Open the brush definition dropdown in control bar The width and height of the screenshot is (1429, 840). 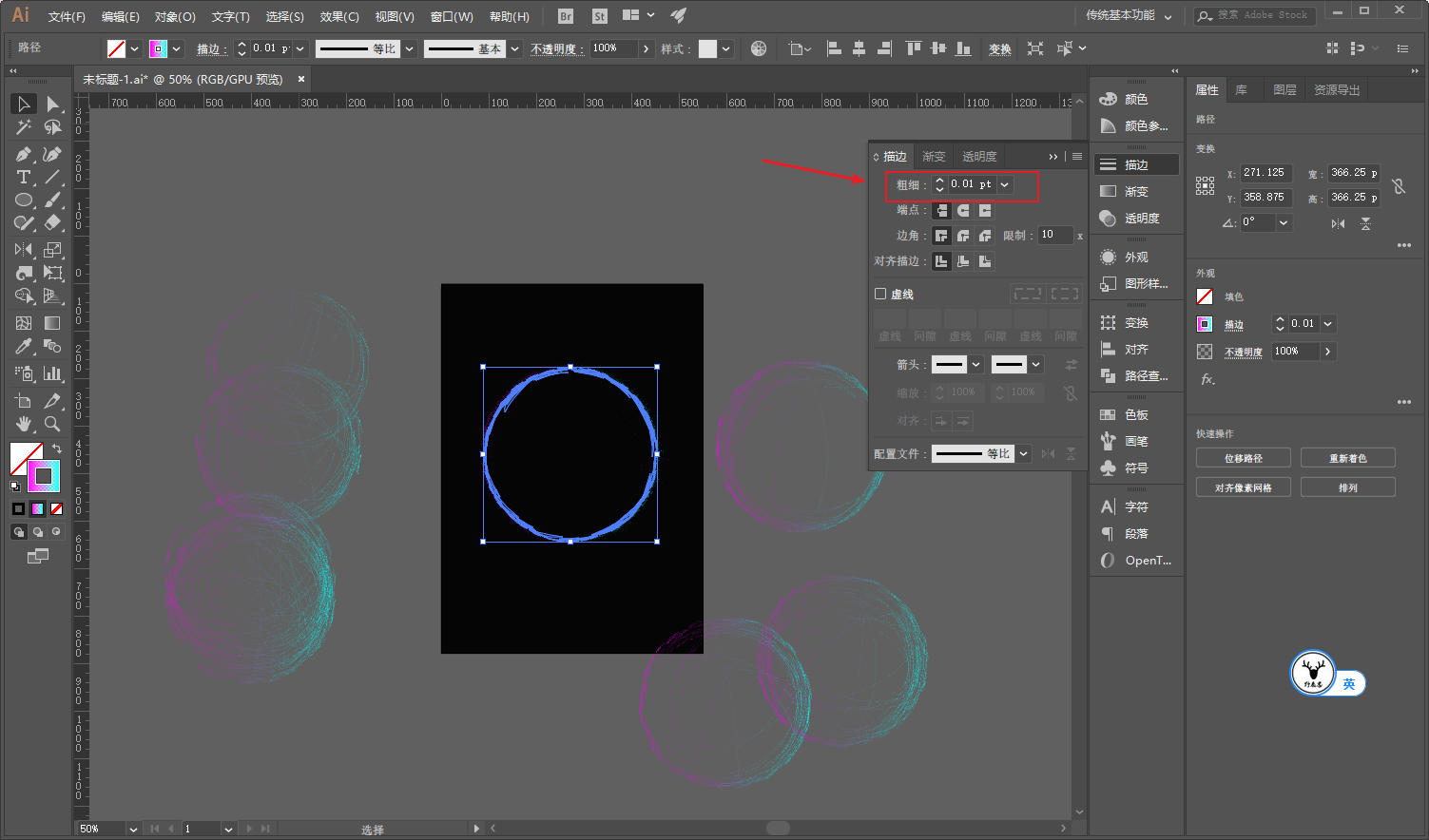(x=514, y=48)
